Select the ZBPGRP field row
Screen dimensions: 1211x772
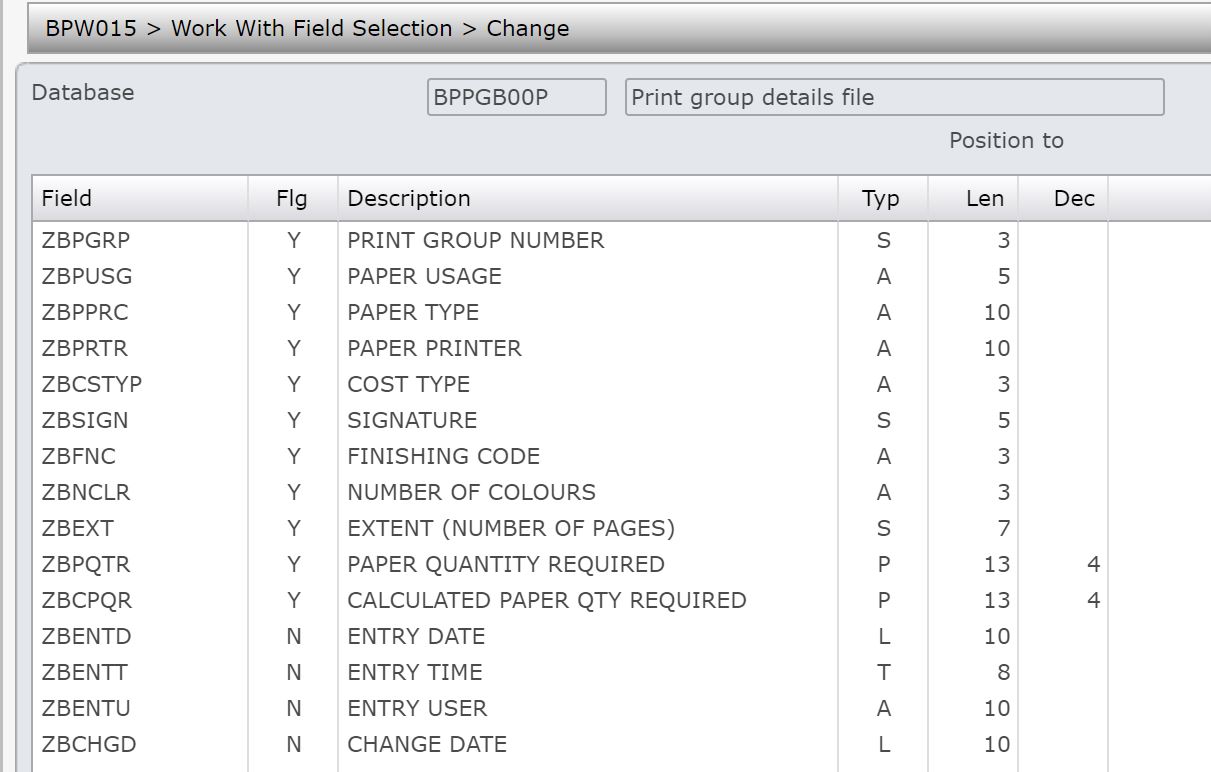coord(622,240)
